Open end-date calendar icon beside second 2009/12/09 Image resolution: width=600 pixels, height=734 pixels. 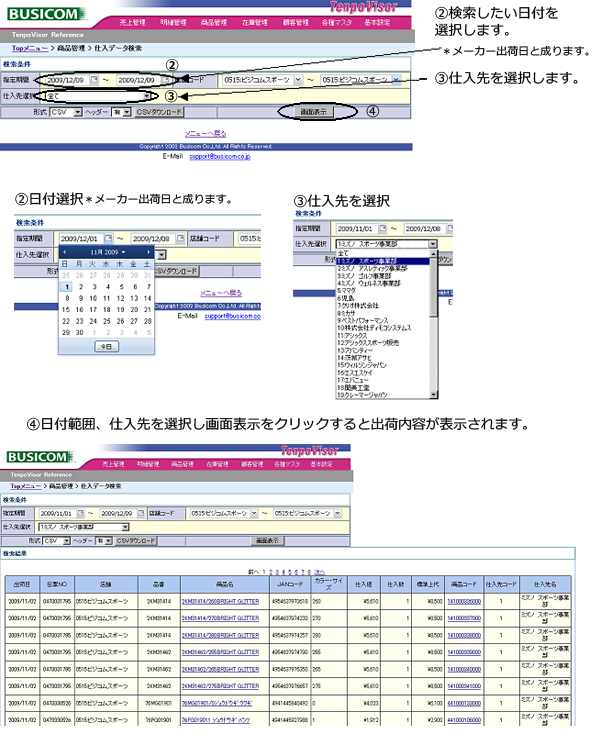point(165,80)
